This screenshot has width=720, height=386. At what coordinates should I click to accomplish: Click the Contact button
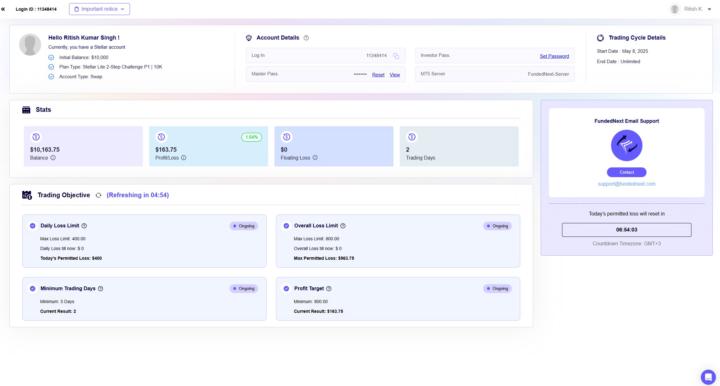pyautogui.click(x=626, y=172)
